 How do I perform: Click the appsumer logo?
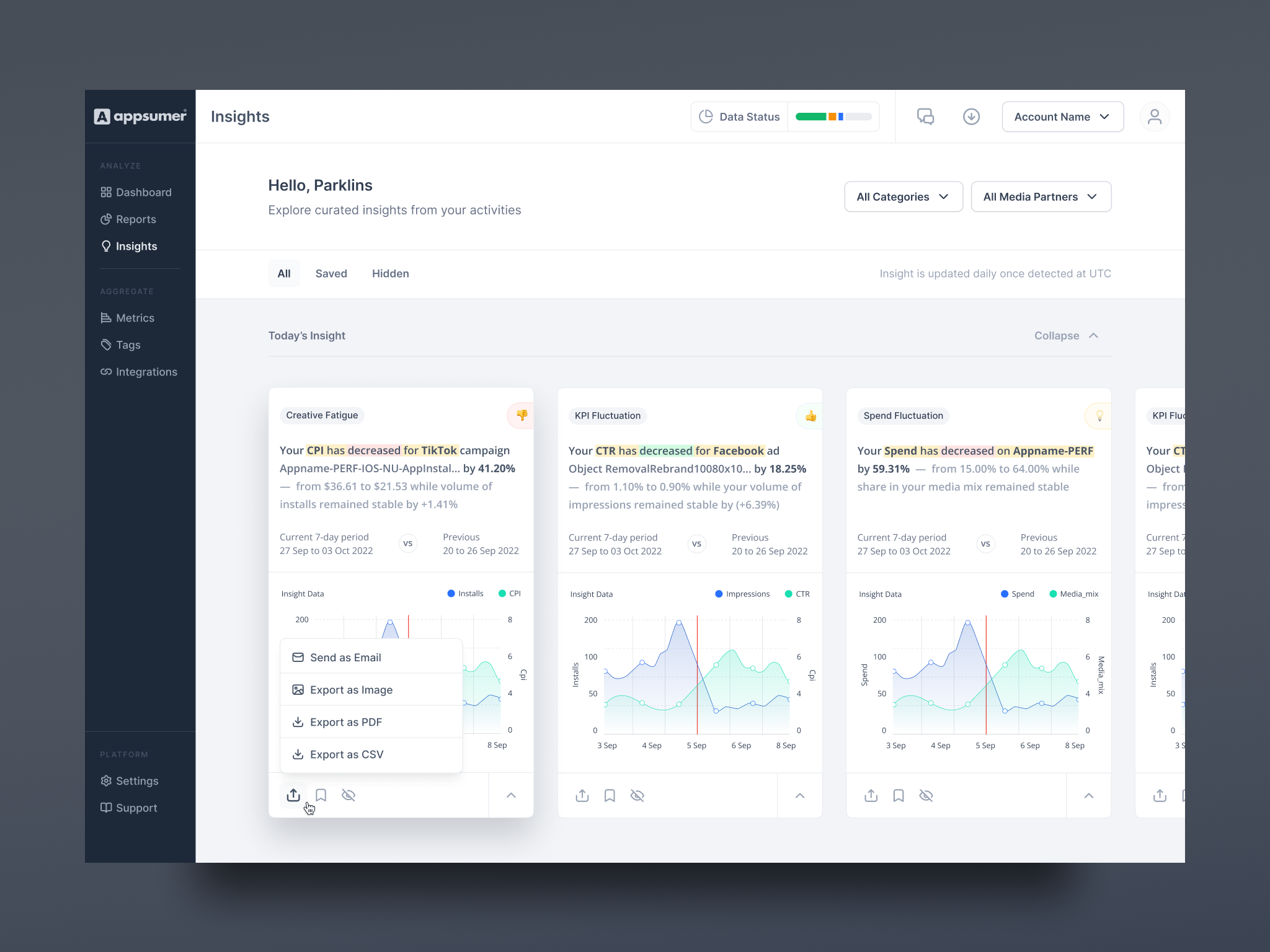tap(140, 117)
